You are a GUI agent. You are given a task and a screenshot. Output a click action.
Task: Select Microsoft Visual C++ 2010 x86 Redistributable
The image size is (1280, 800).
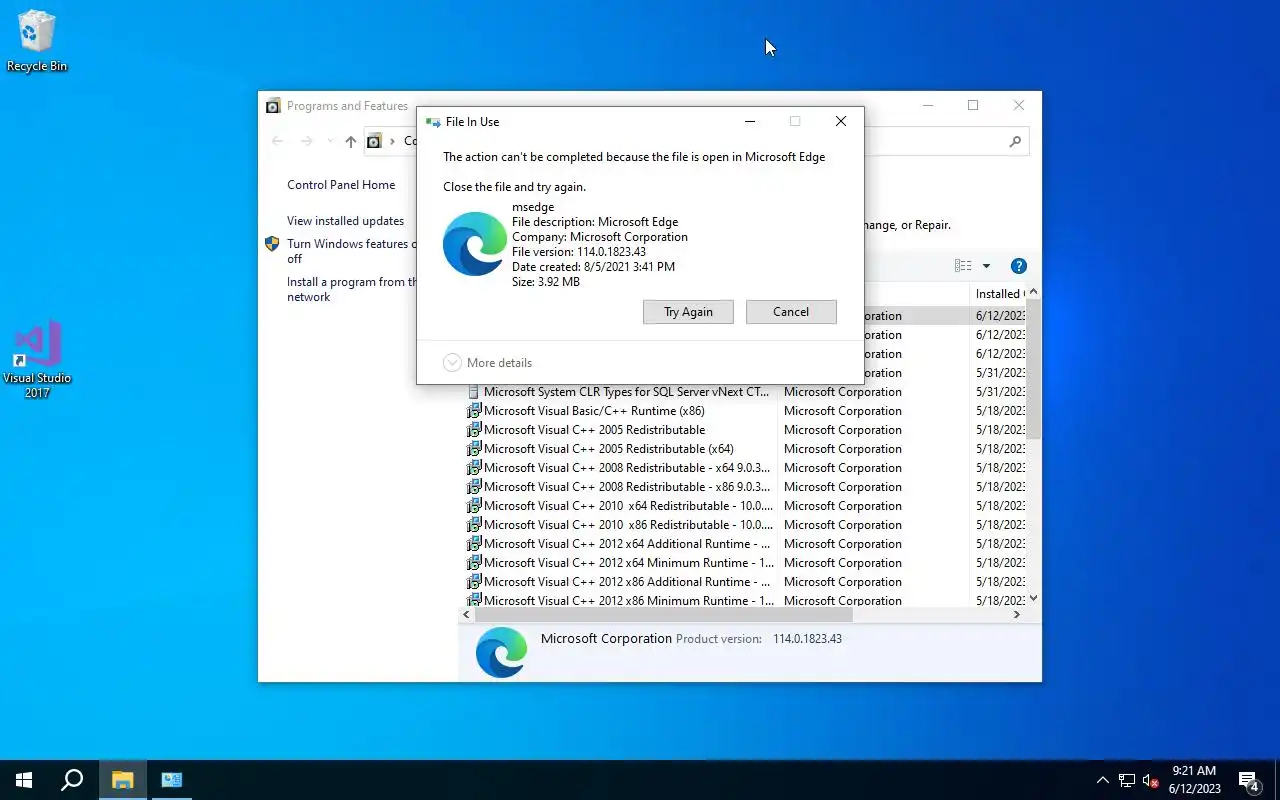coord(745,525)
